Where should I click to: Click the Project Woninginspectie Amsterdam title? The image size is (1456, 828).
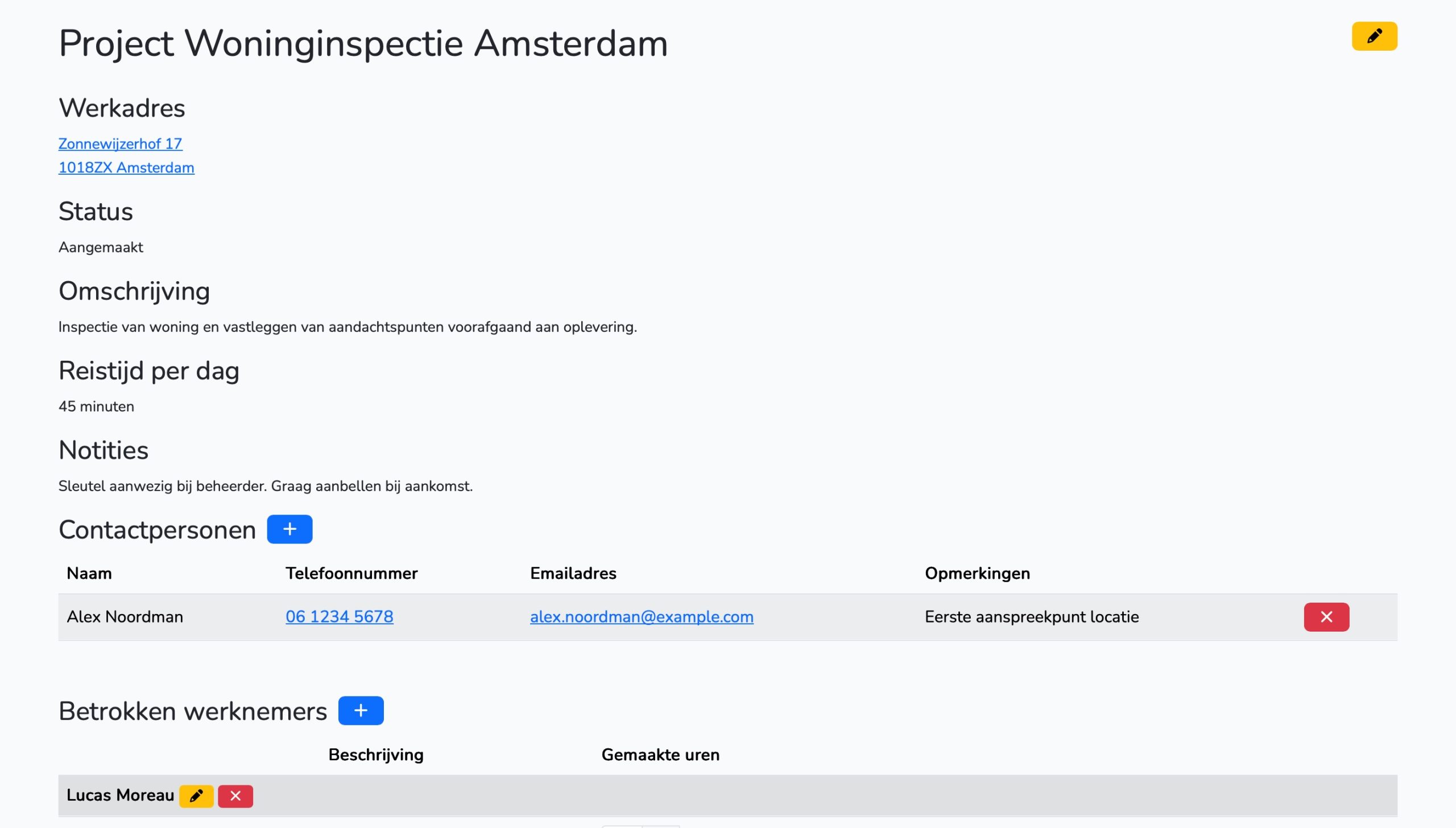click(363, 43)
